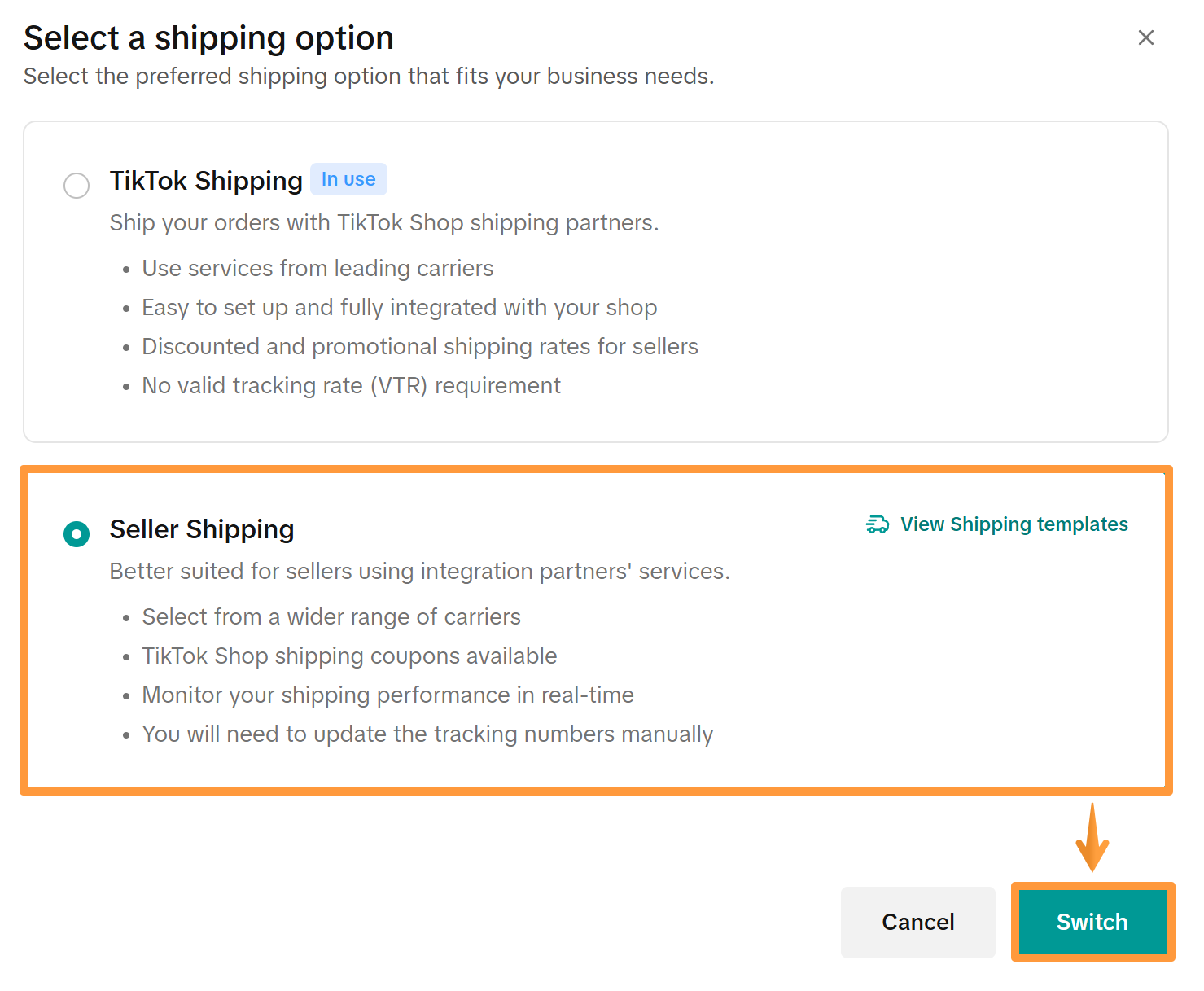
Task: Click the TikTok Shipping heading
Action: pyautogui.click(x=205, y=181)
